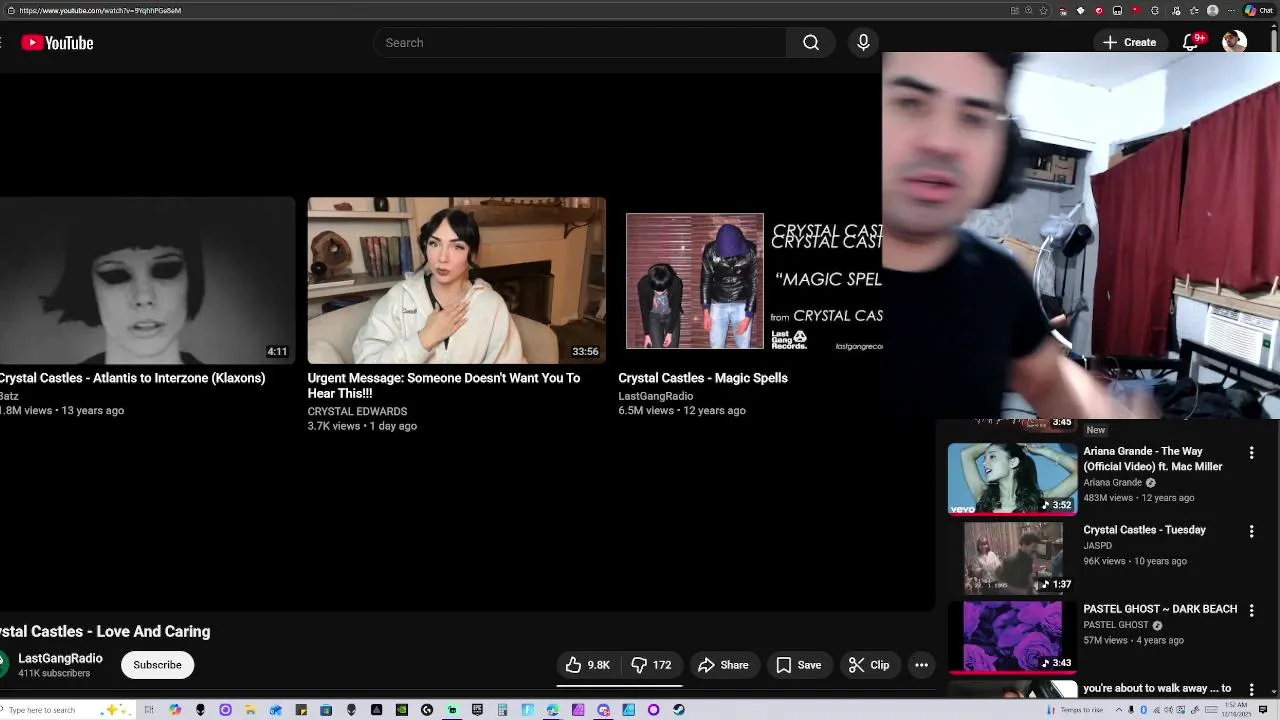Click the Share arrow button

tap(723, 665)
